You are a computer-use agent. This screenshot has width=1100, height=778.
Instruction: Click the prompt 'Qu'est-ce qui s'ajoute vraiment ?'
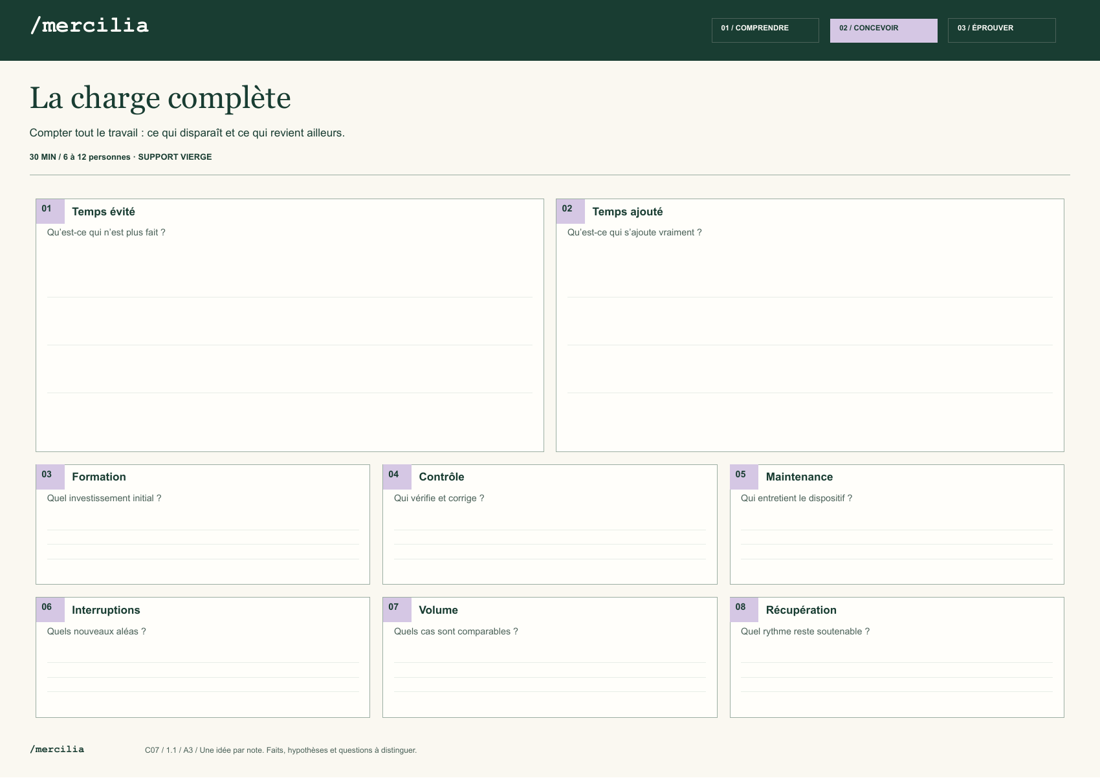click(634, 233)
